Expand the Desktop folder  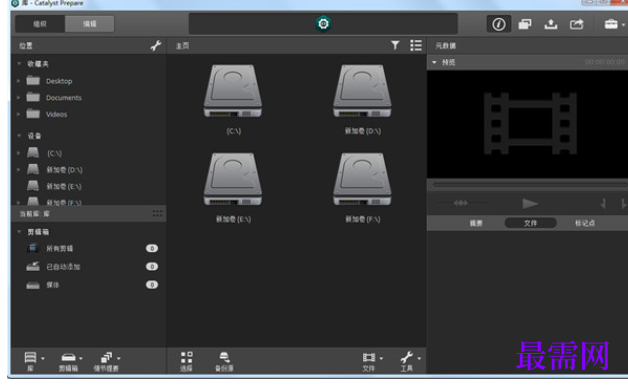point(18,81)
